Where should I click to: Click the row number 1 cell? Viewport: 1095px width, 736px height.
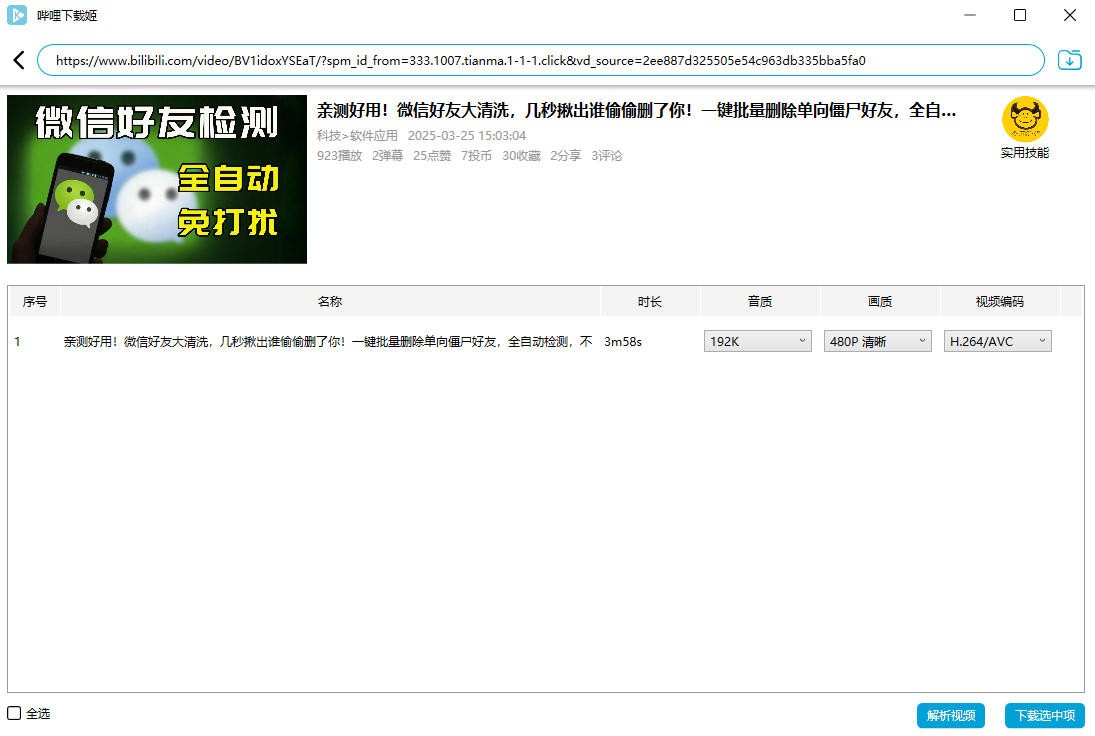pyautogui.click(x=17, y=341)
